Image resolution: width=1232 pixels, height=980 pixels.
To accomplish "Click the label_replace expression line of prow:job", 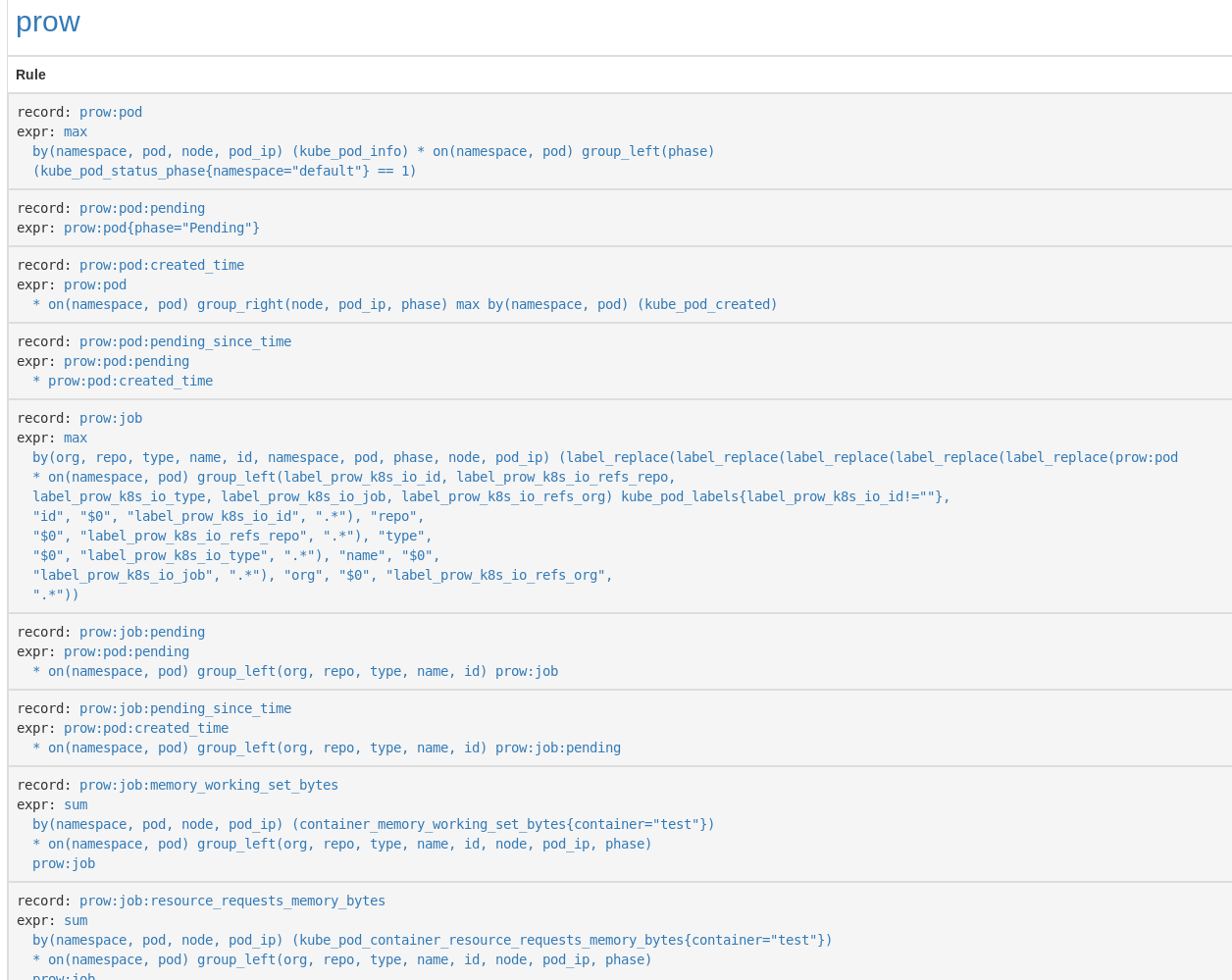I will (x=604, y=457).
